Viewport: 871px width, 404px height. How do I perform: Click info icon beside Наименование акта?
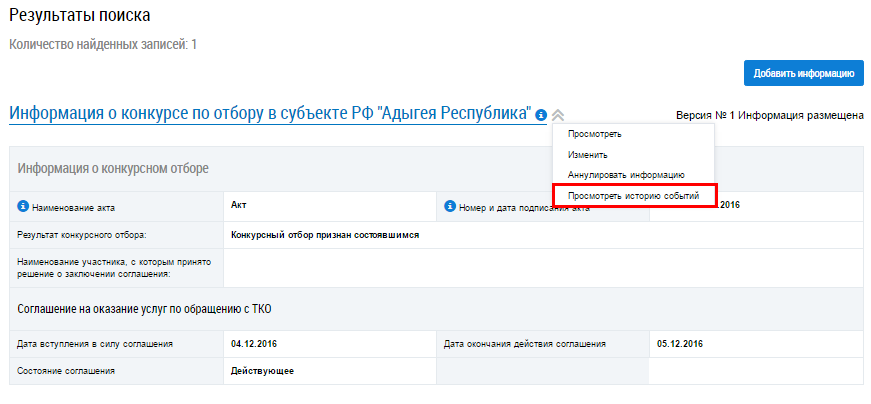coord(23,207)
